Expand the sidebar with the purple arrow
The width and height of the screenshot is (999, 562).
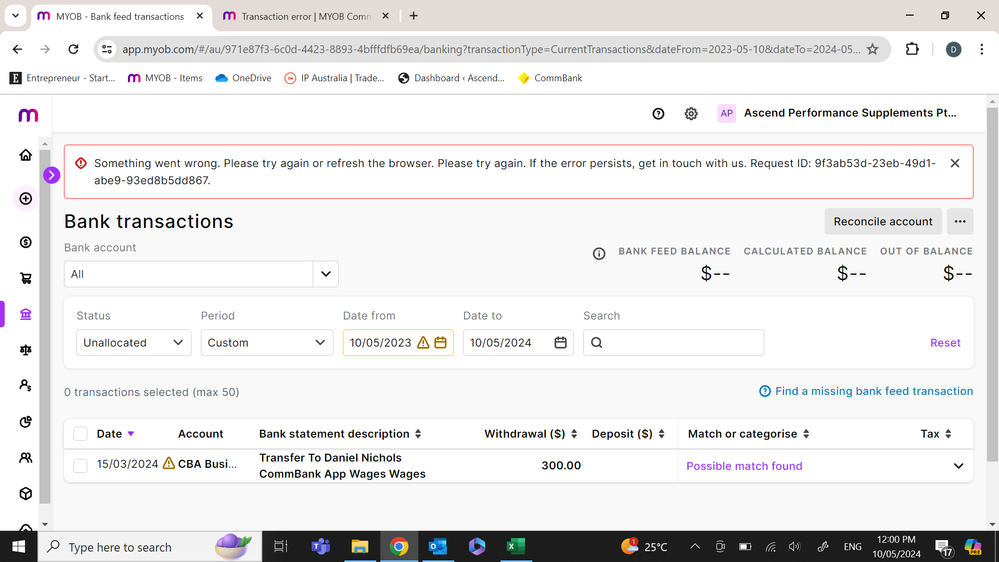coord(52,175)
